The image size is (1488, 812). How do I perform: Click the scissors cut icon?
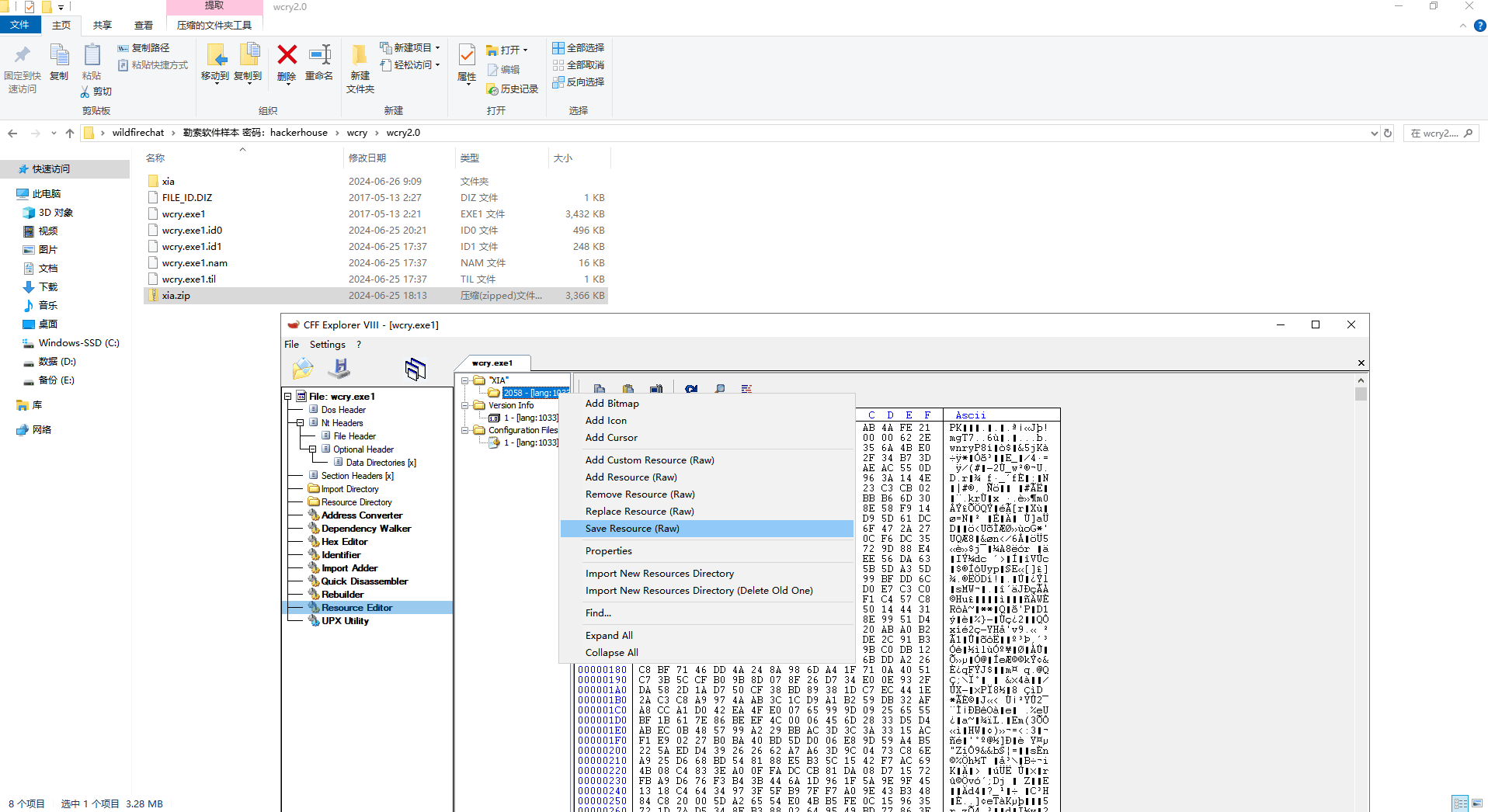pyautogui.click(x=85, y=92)
